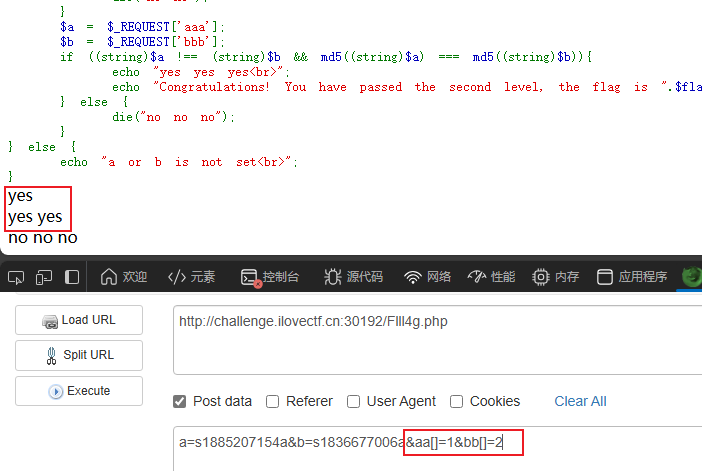Focus the URL field with challenge.ilovectf.cn address
This screenshot has height=471, width=702.
[x=437, y=340]
